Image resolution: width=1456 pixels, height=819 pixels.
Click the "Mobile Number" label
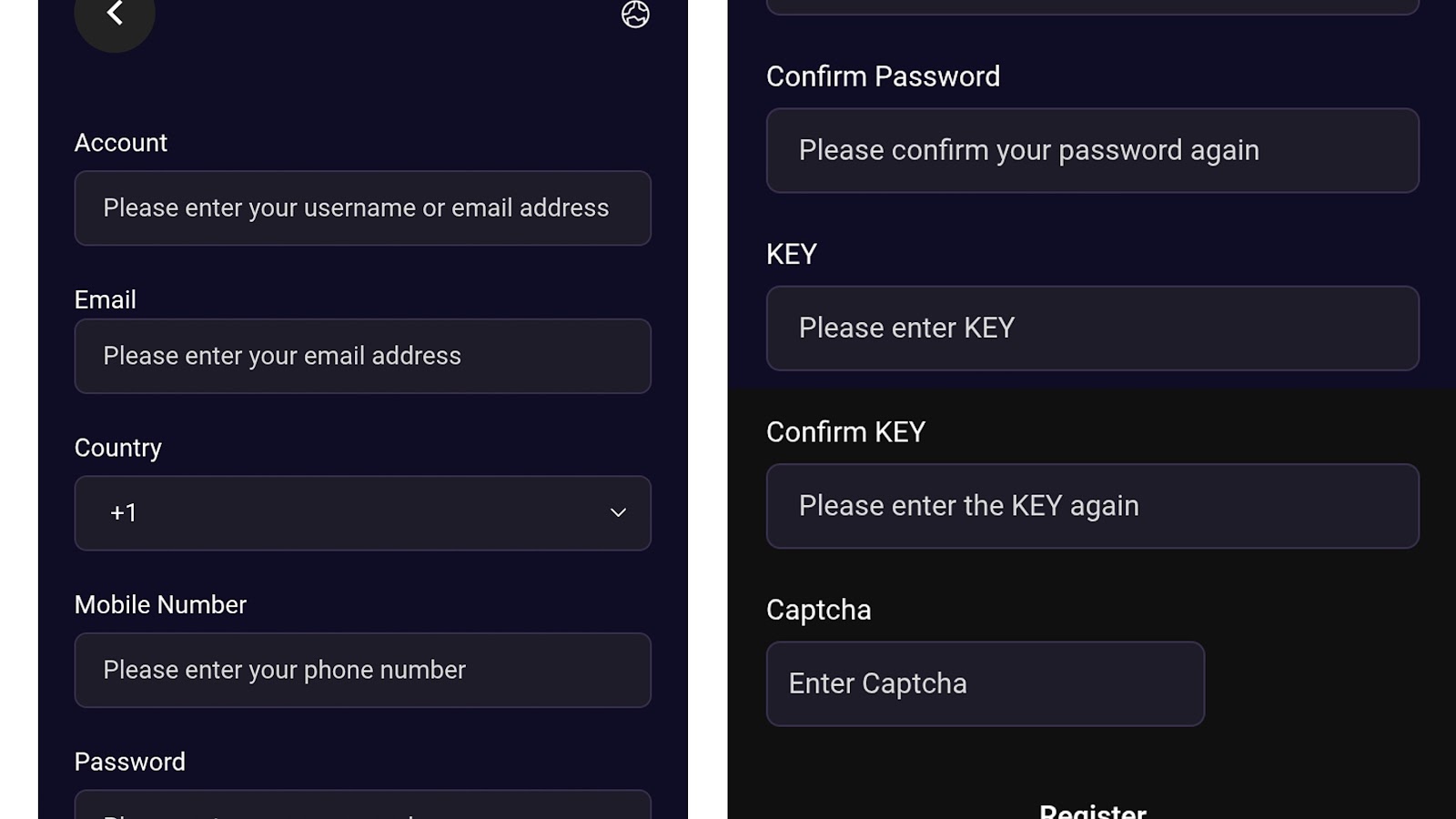[x=160, y=605]
